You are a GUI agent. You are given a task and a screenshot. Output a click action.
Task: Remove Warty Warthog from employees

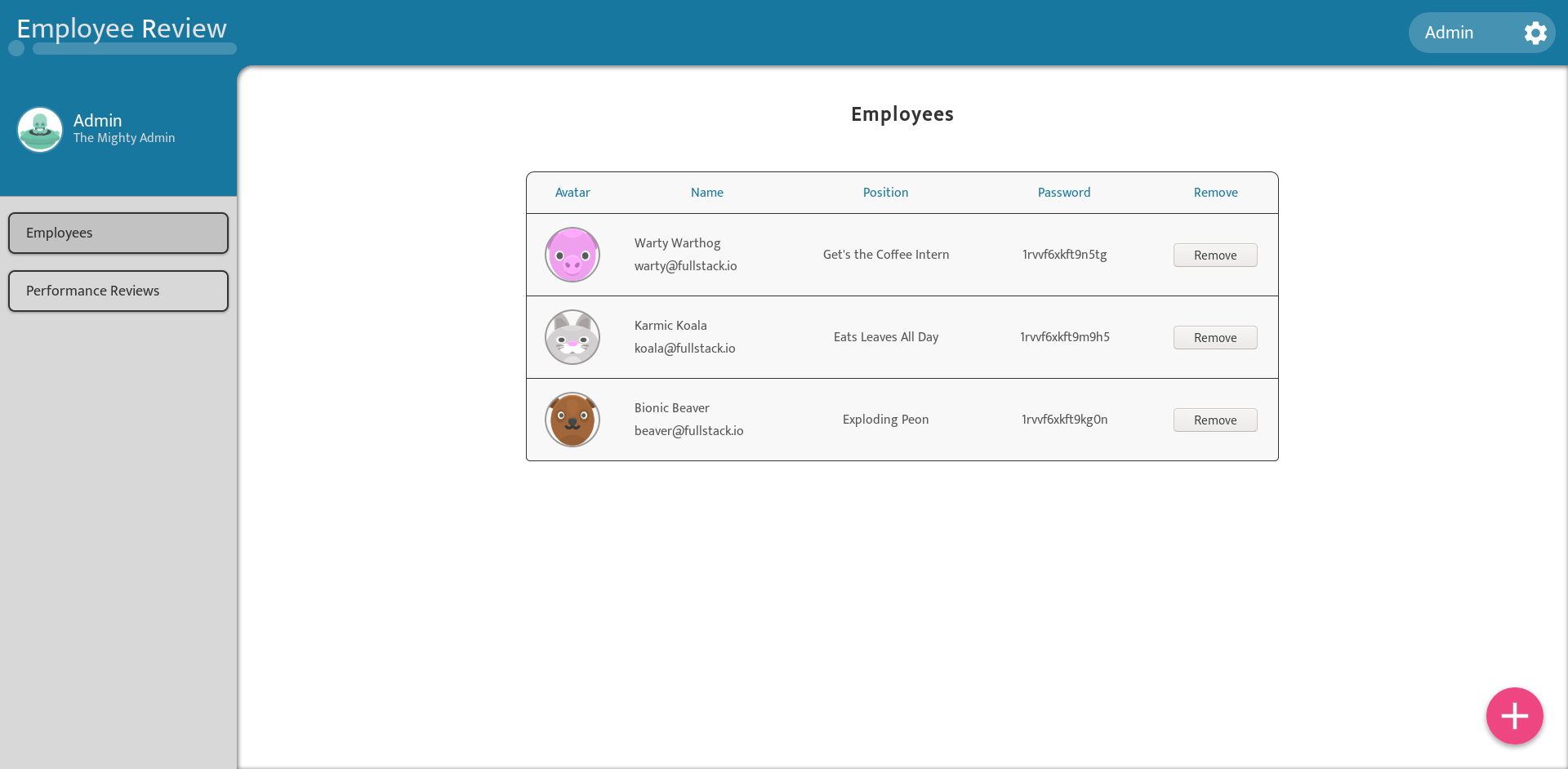pos(1215,256)
